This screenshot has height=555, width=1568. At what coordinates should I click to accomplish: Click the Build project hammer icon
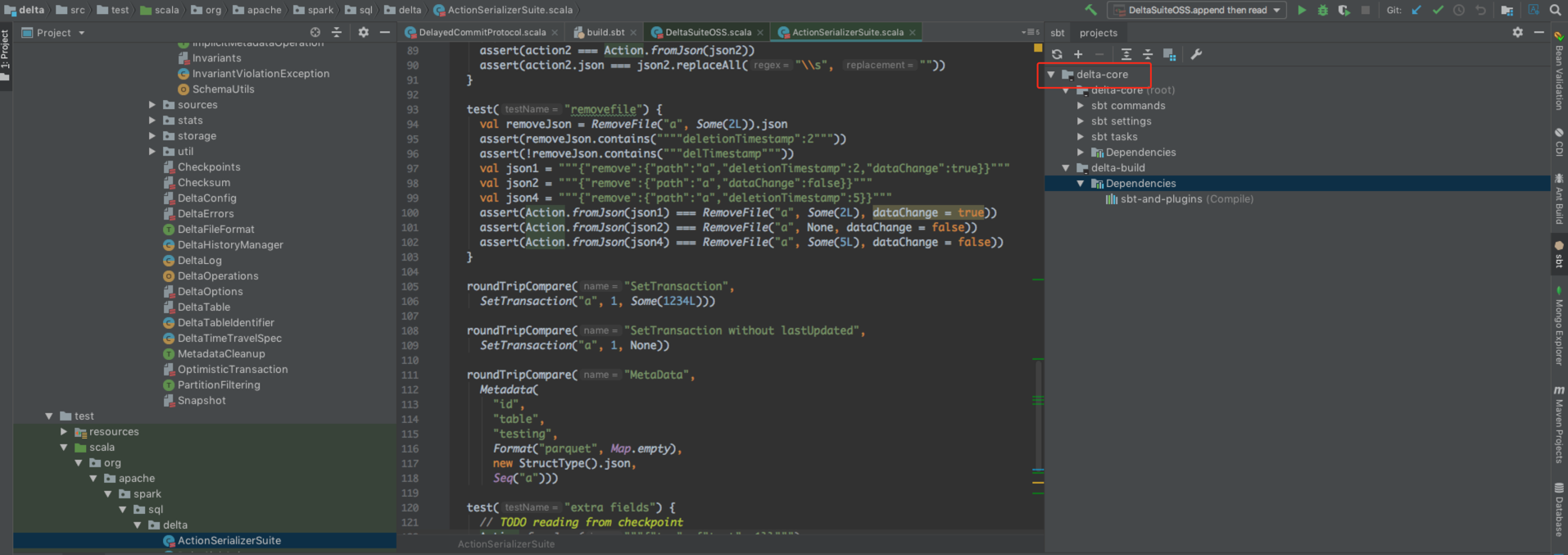pos(1090,10)
